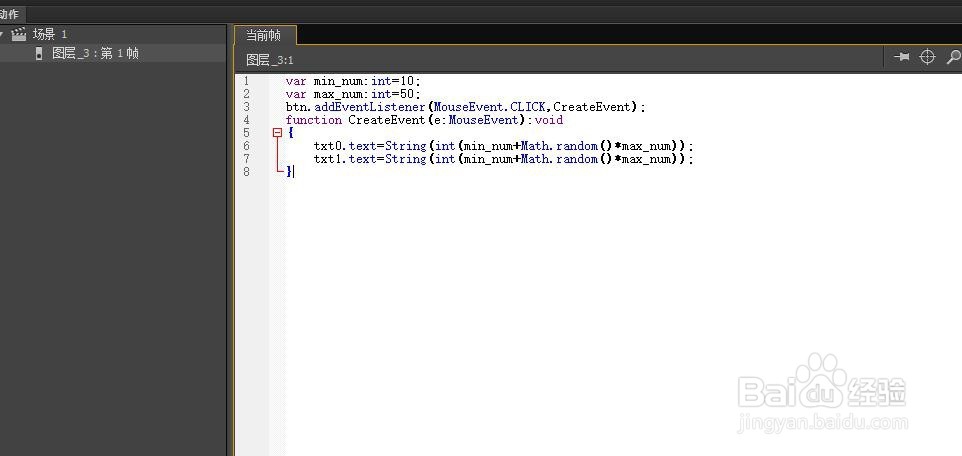Click line number 6 in the gutter

(x=246, y=146)
